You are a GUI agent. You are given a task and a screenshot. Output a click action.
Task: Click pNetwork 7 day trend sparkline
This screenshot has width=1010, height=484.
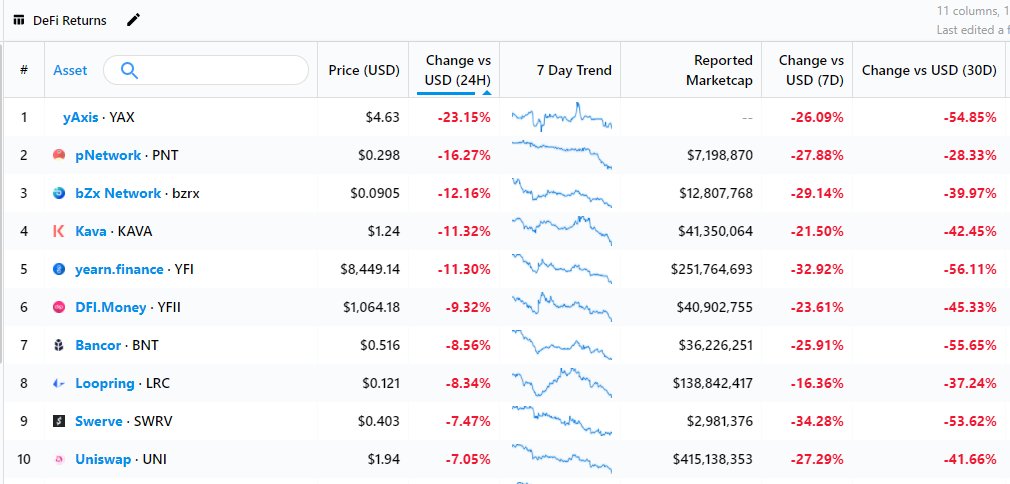pos(562,155)
